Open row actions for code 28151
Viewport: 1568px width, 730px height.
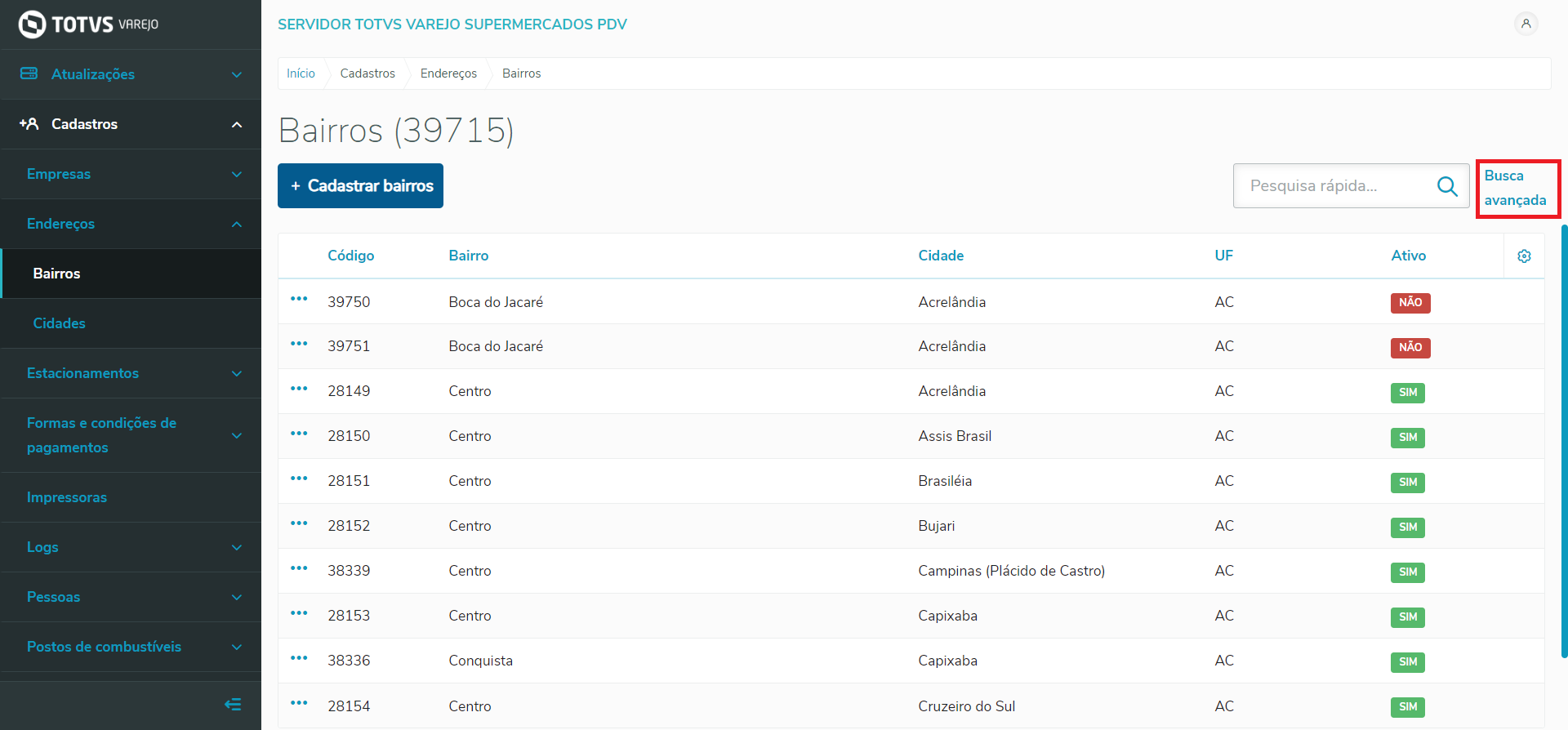tap(299, 479)
